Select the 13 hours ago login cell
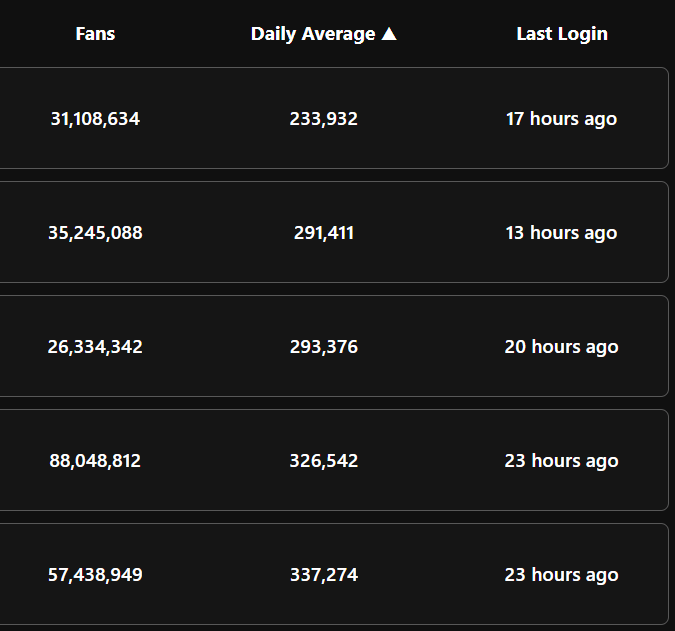The image size is (675, 631). (x=561, y=233)
